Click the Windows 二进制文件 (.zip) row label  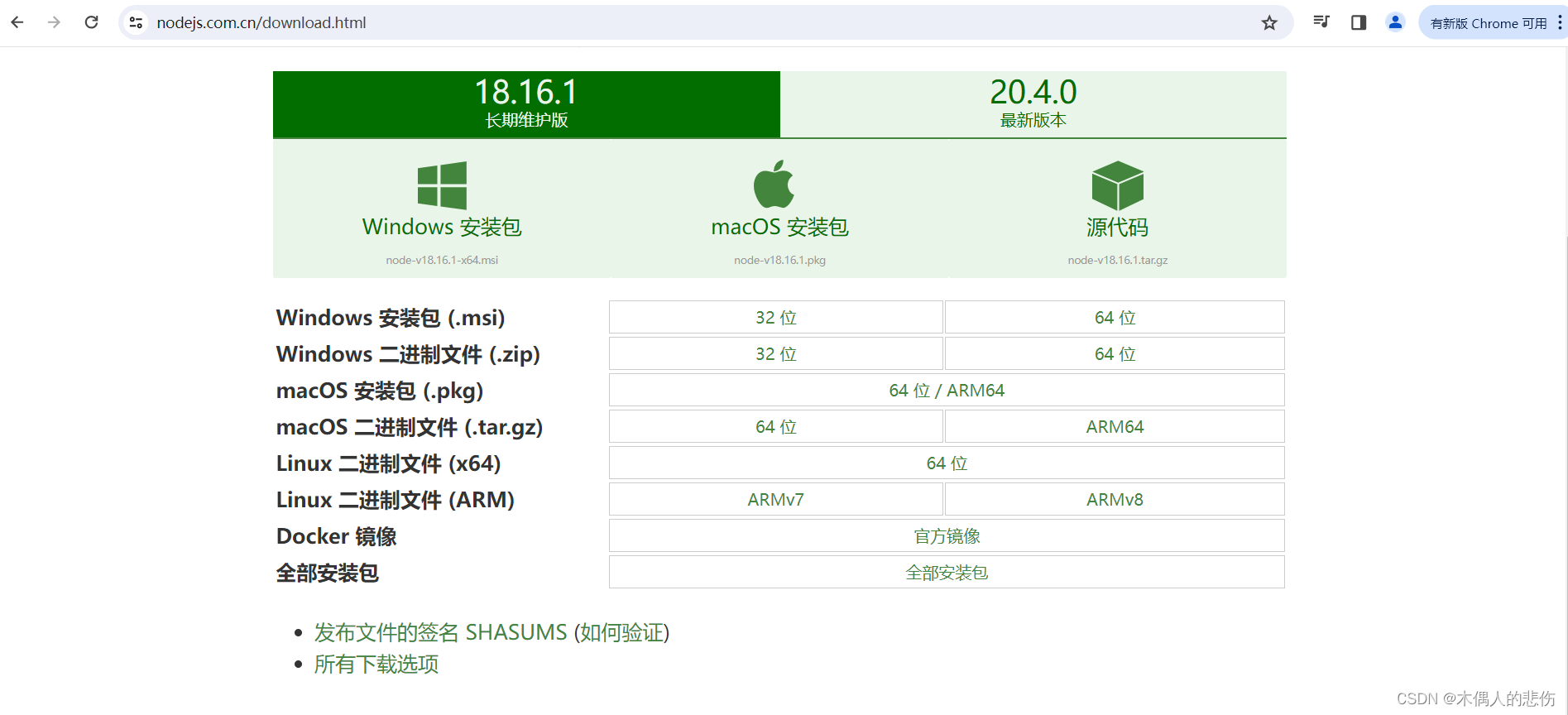(408, 354)
